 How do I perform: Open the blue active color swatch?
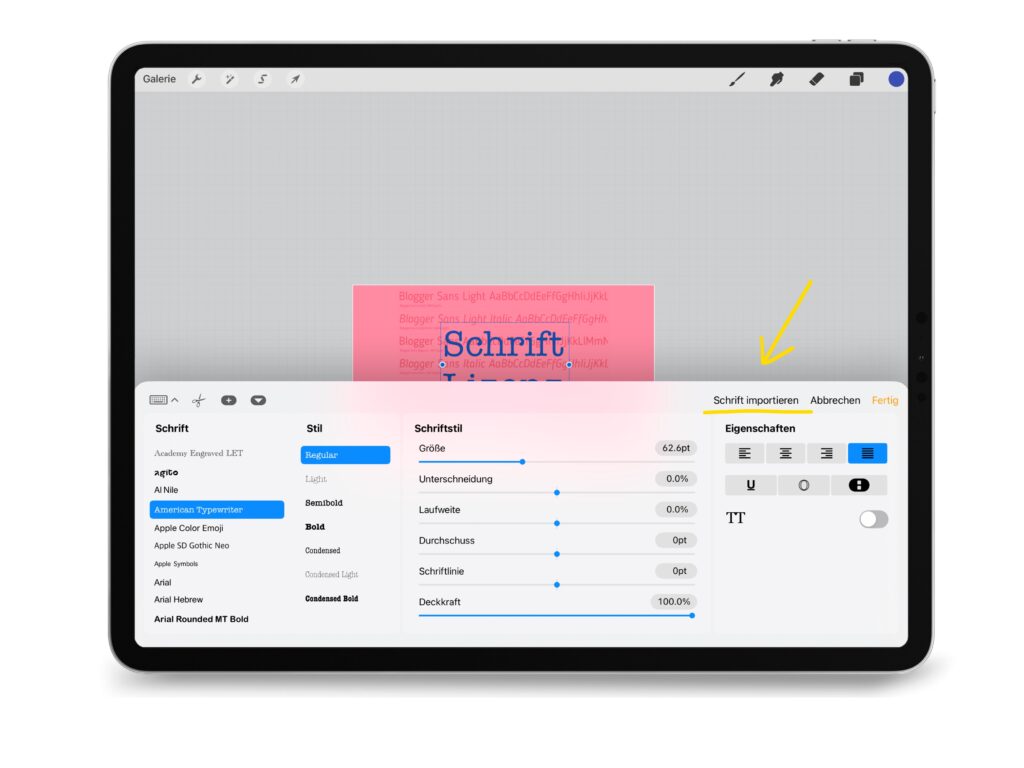[x=896, y=79]
